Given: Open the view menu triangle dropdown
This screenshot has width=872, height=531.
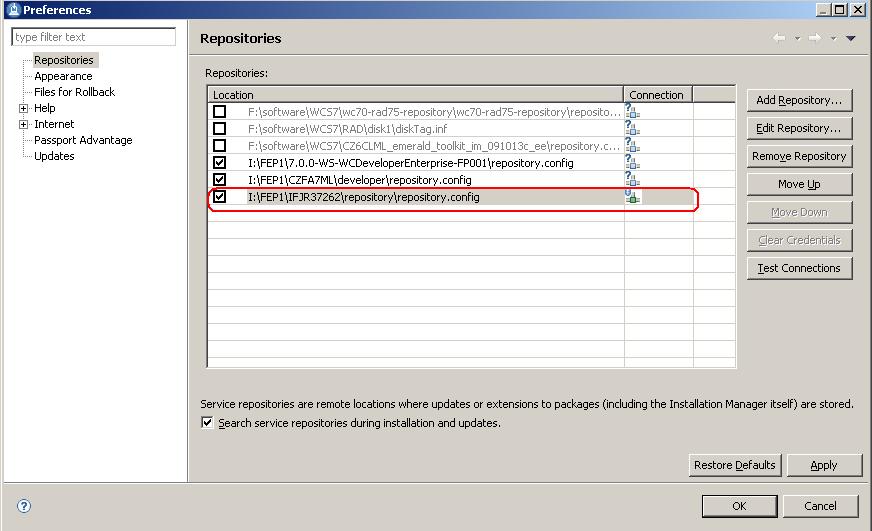Looking at the screenshot, I should tap(851, 38).
